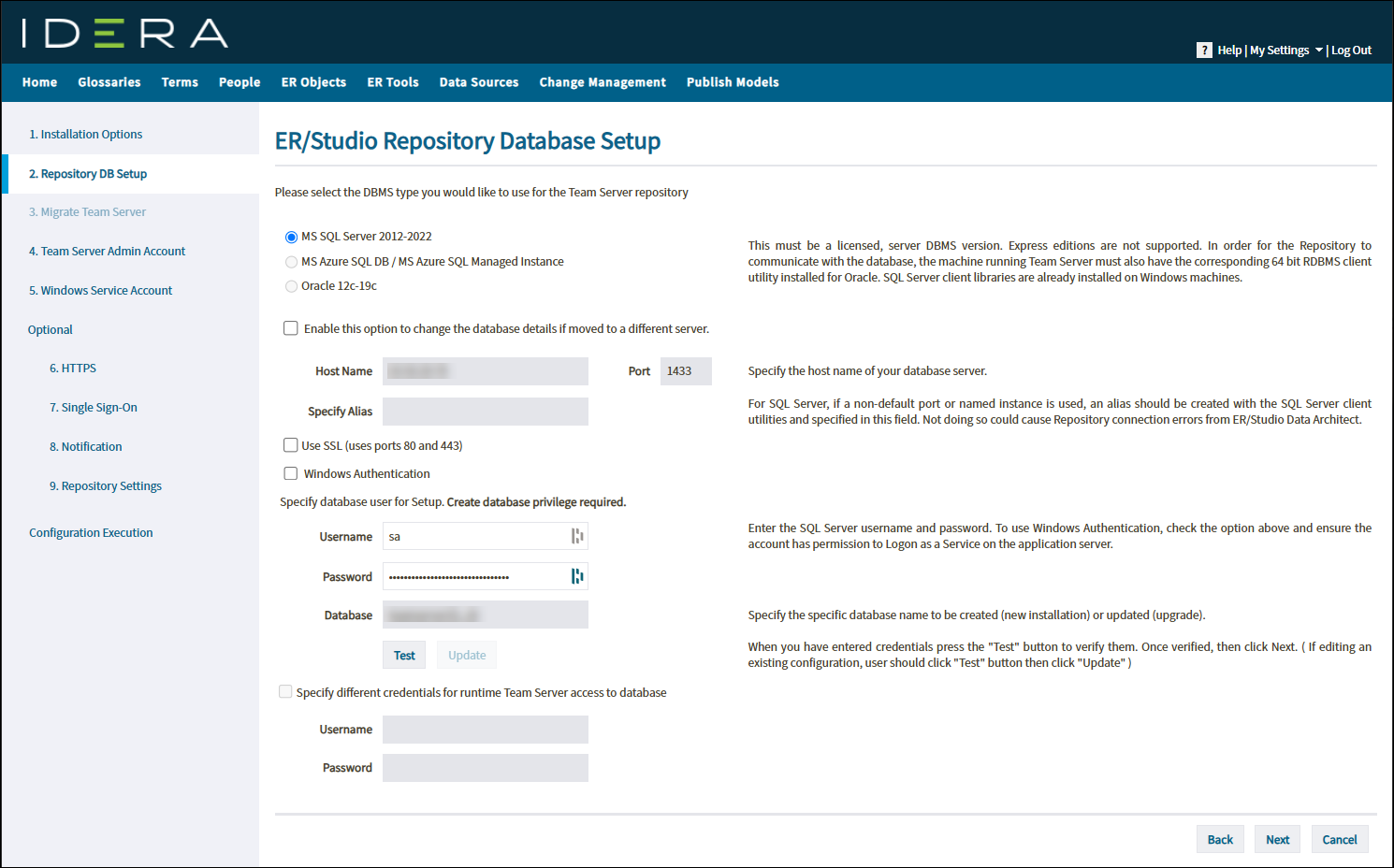Click the Specify Alias input field

pos(486,412)
